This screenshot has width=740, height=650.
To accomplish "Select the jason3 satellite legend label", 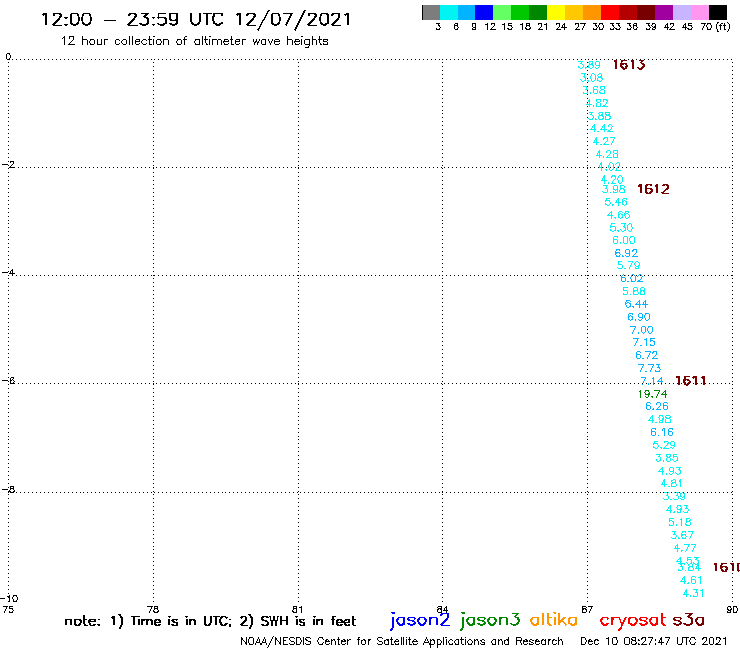I will coord(490,620).
